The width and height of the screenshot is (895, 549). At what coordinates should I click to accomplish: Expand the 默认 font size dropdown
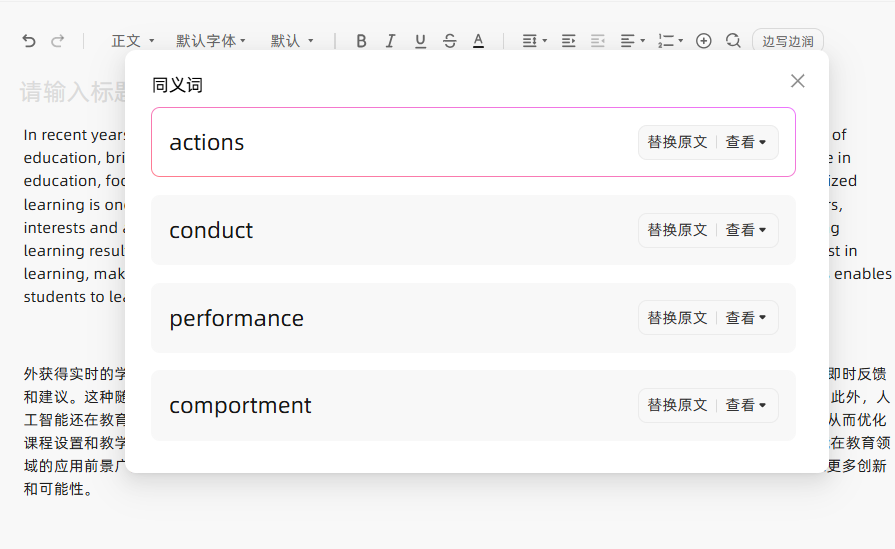(291, 41)
